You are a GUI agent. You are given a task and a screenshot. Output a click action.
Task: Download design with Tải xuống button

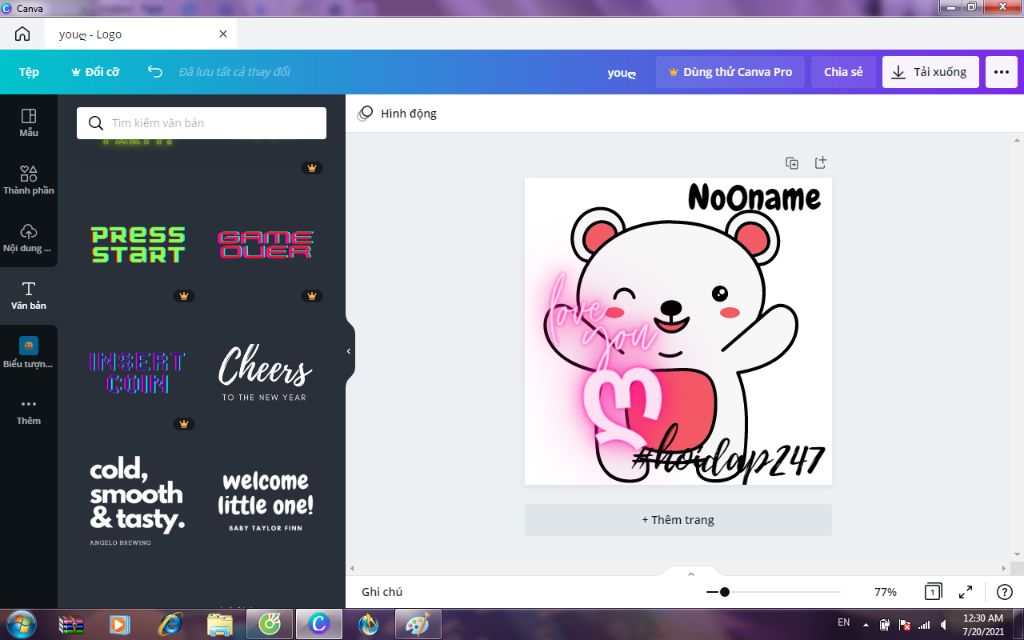tap(930, 72)
